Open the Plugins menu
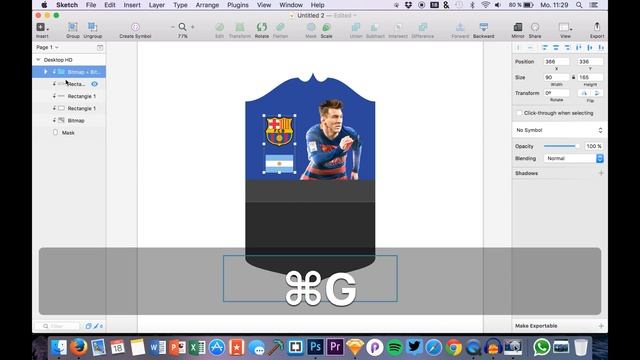 point(238,5)
